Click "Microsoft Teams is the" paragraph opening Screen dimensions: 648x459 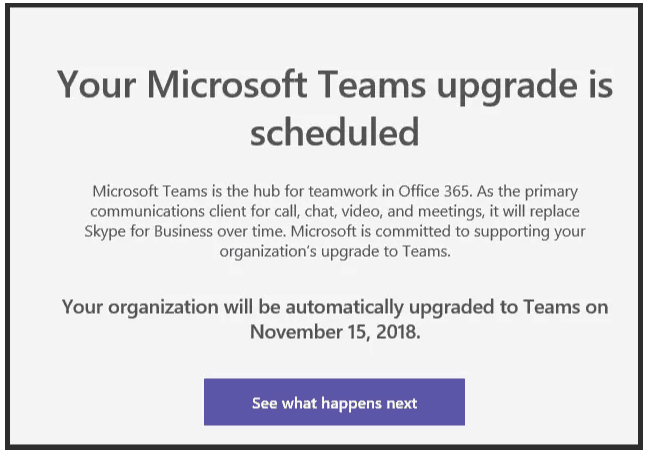coord(160,190)
